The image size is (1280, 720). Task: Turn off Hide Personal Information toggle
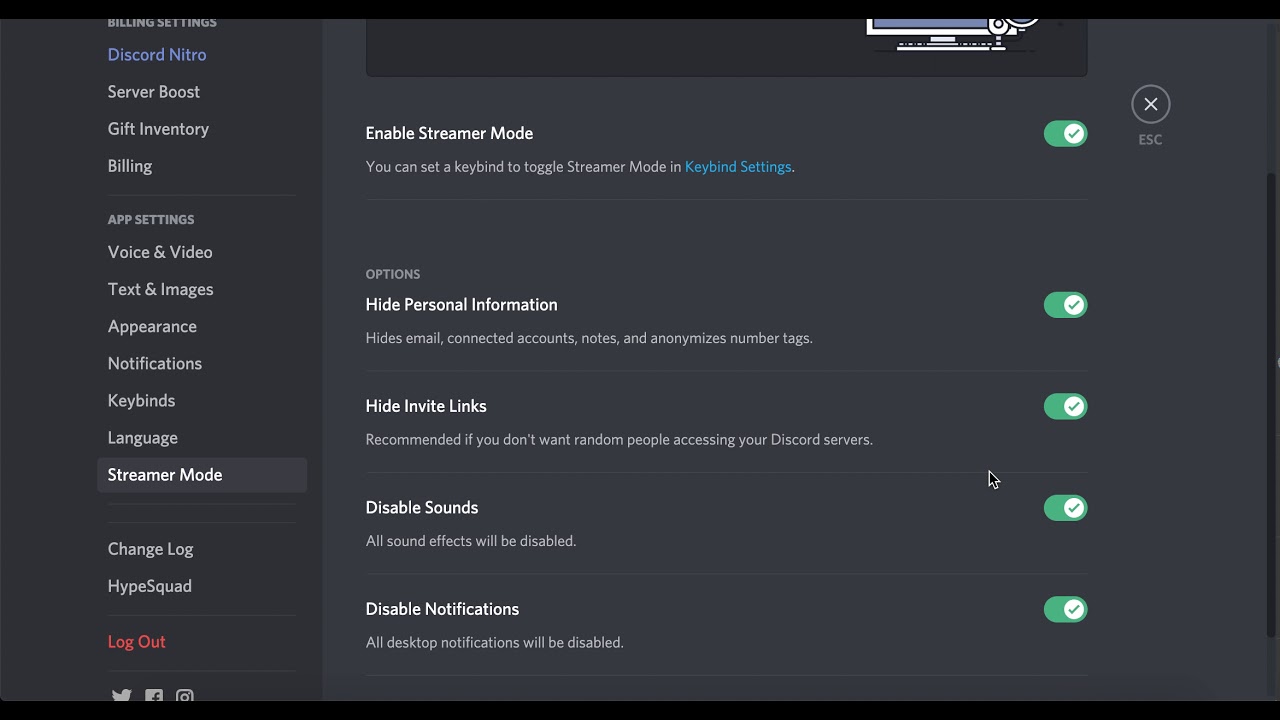pyautogui.click(x=1065, y=305)
